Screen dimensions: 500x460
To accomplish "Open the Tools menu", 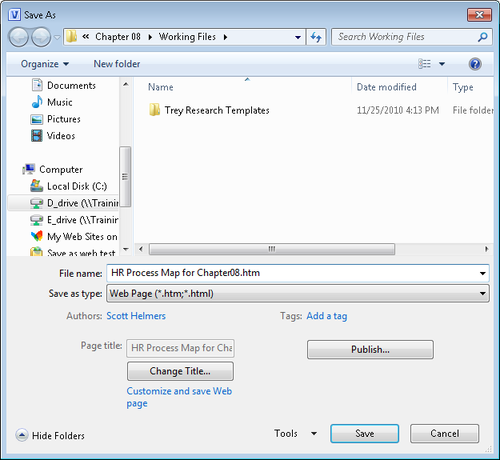I will point(295,433).
